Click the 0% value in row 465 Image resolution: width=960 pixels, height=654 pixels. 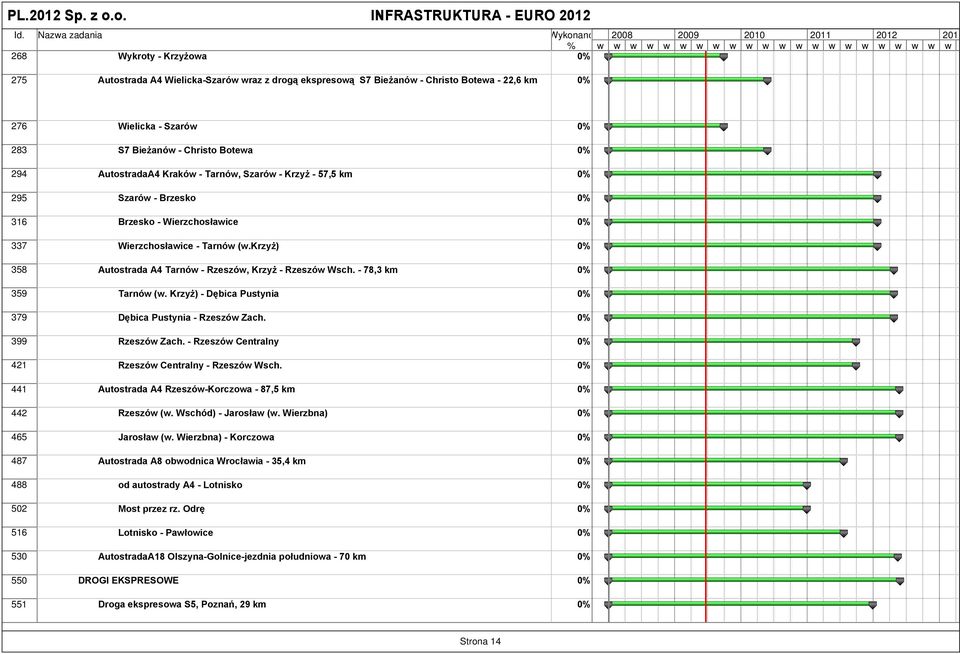(x=583, y=437)
